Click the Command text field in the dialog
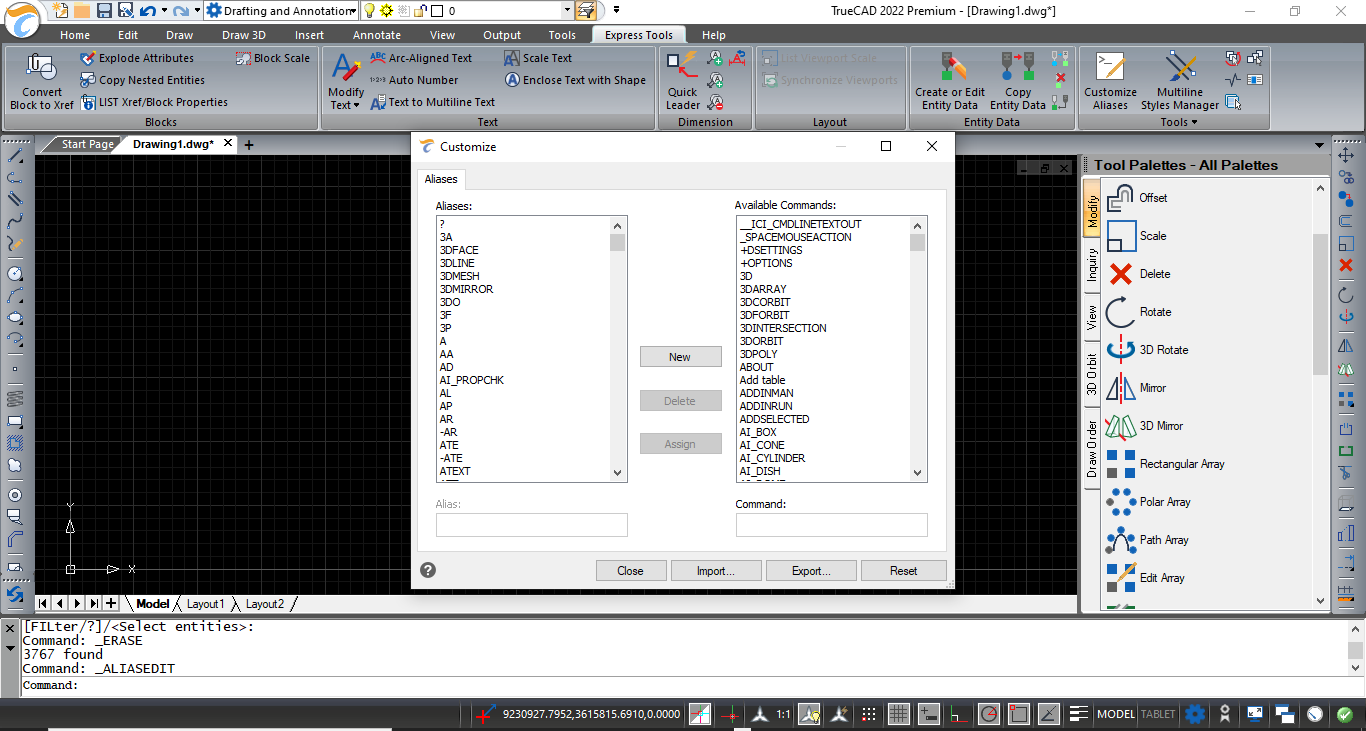The image size is (1366, 731). pos(832,525)
